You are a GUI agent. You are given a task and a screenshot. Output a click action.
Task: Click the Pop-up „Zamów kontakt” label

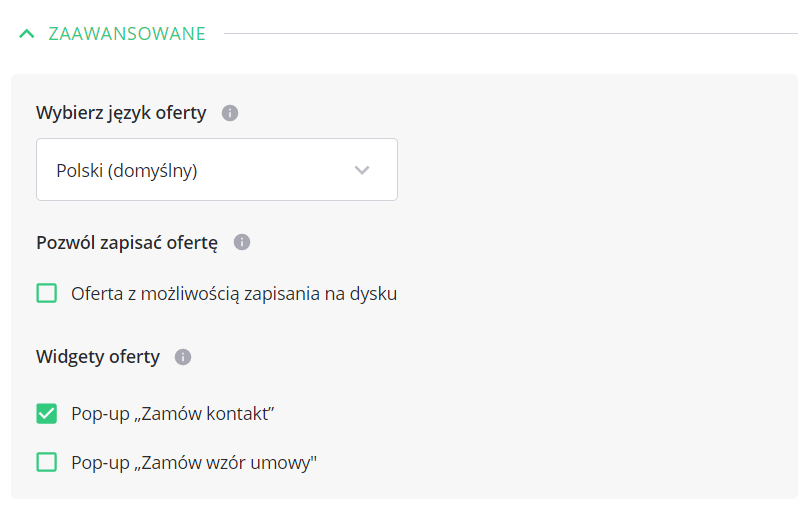pyautogui.click(x=173, y=413)
